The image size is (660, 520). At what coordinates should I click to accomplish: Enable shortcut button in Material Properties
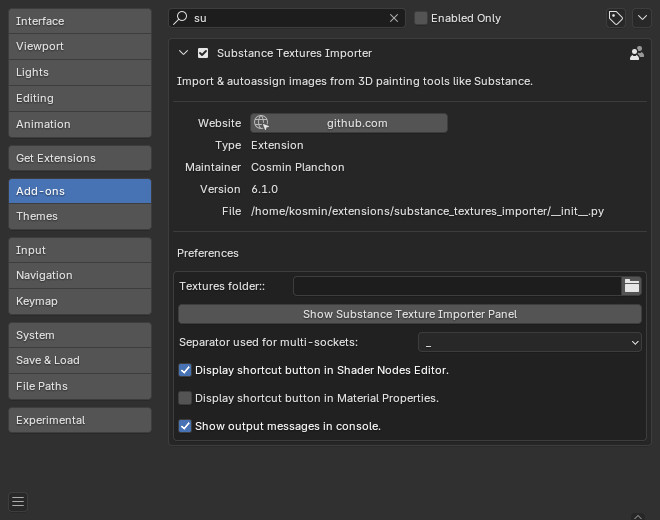click(x=185, y=398)
